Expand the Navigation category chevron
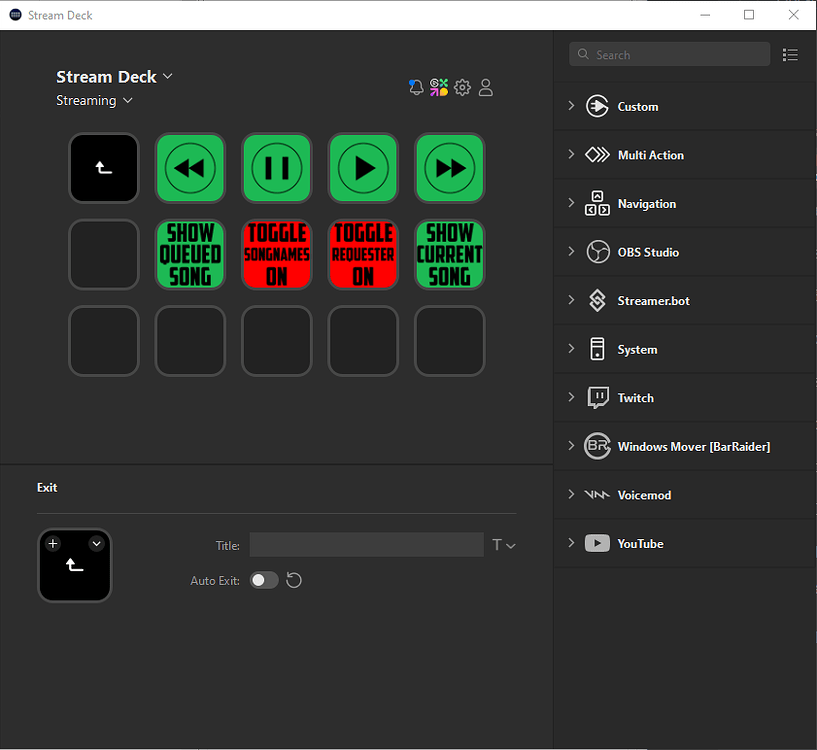 tap(571, 203)
